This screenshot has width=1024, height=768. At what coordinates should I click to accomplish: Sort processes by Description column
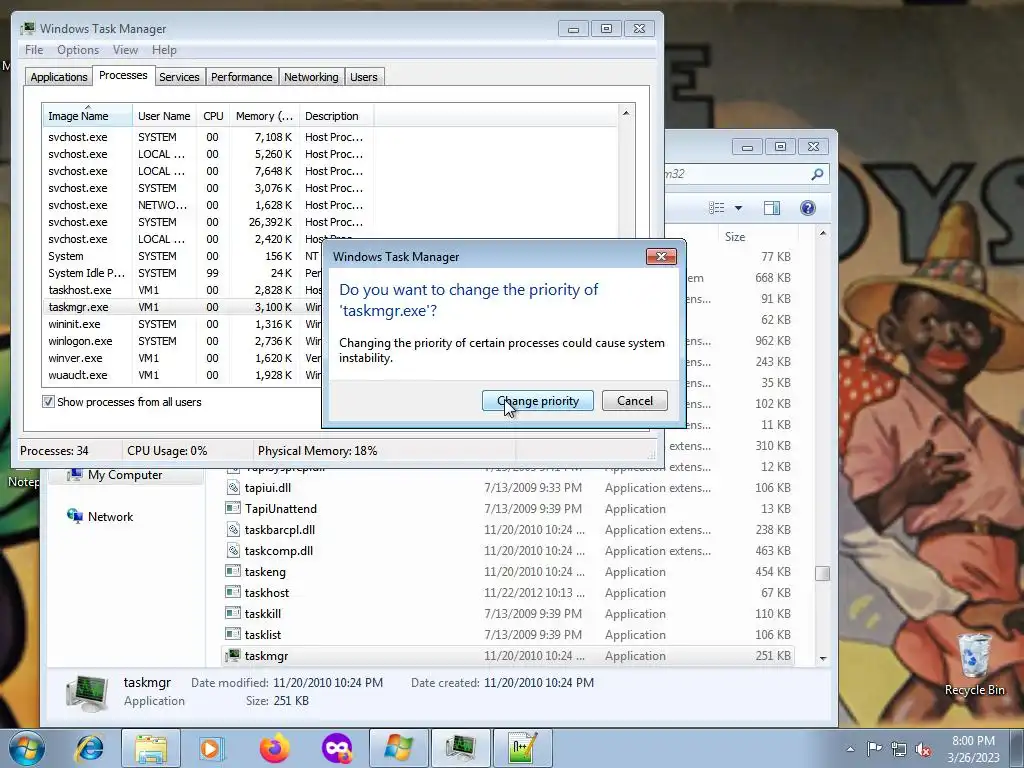pyautogui.click(x=336, y=116)
